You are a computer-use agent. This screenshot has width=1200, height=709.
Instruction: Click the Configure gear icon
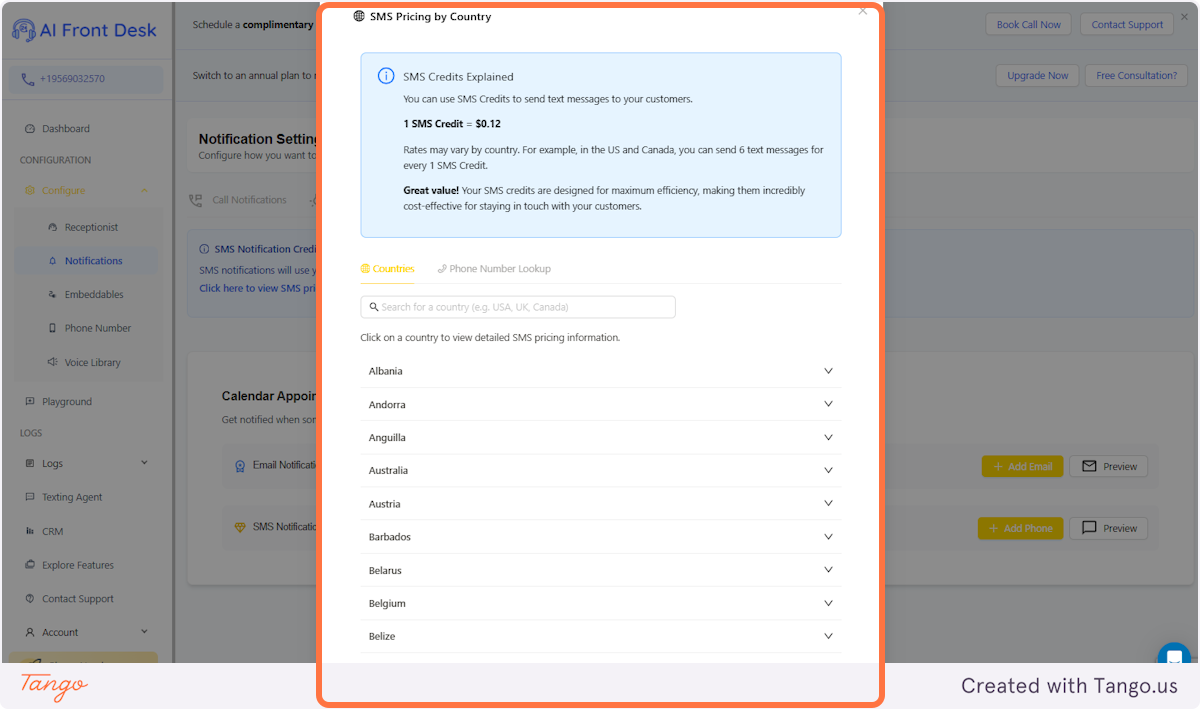30,190
